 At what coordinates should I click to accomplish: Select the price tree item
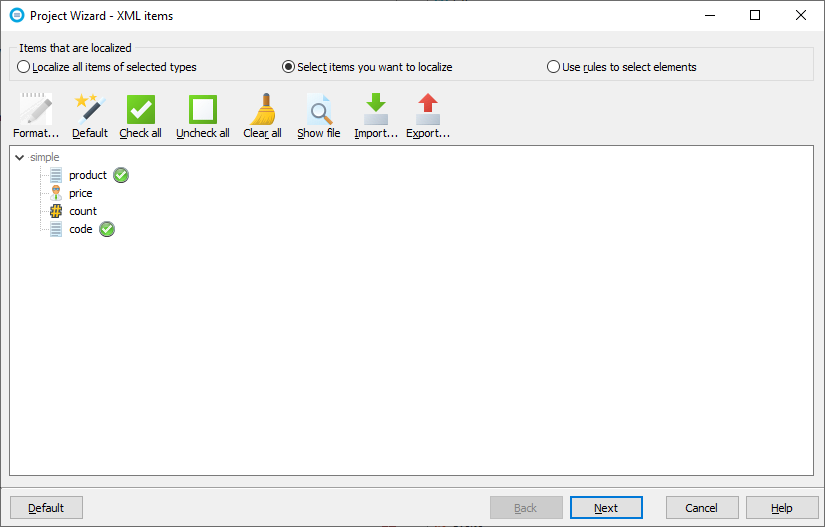click(80, 193)
